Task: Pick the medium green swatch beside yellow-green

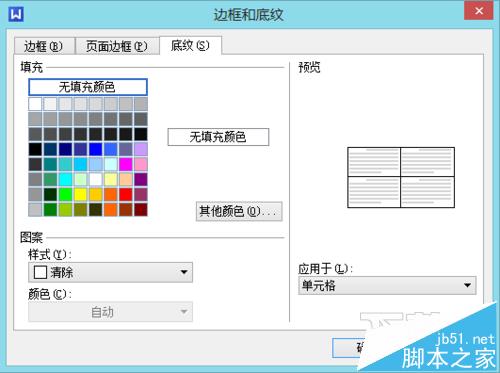Action: pos(50,210)
